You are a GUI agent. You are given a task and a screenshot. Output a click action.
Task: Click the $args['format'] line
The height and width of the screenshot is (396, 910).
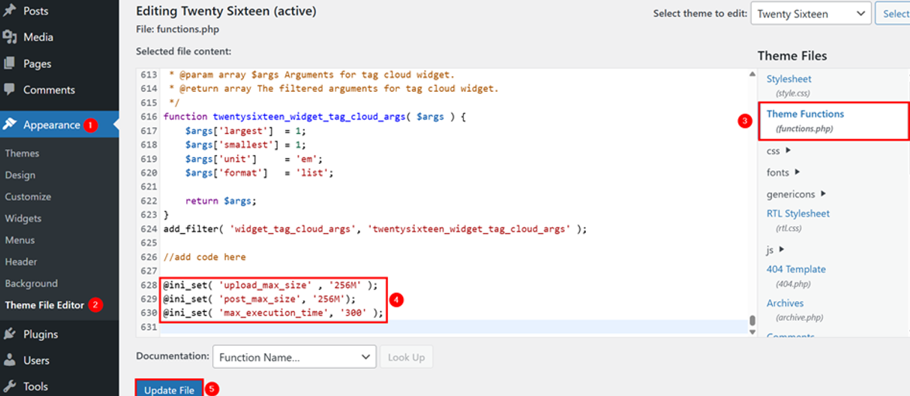[259, 173]
